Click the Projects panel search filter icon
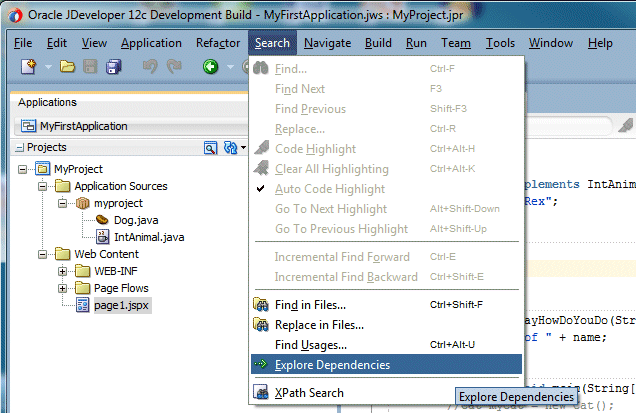 coord(211,148)
